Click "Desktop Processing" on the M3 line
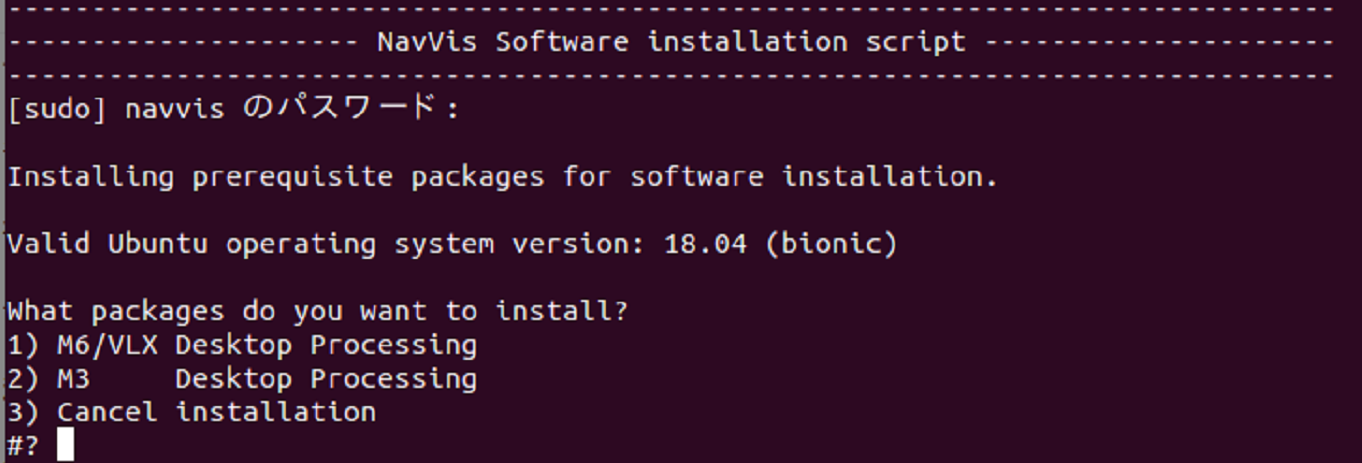 pyautogui.click(x=326, y=379)
